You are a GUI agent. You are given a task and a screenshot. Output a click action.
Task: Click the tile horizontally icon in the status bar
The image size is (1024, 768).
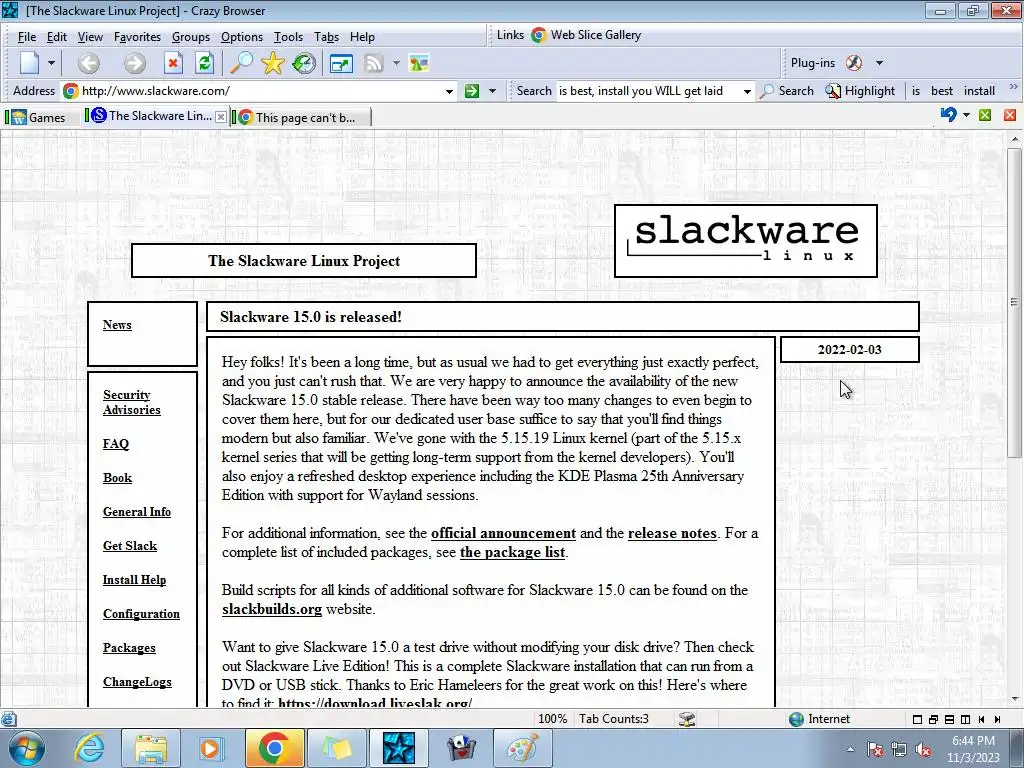tap(950, 720)
